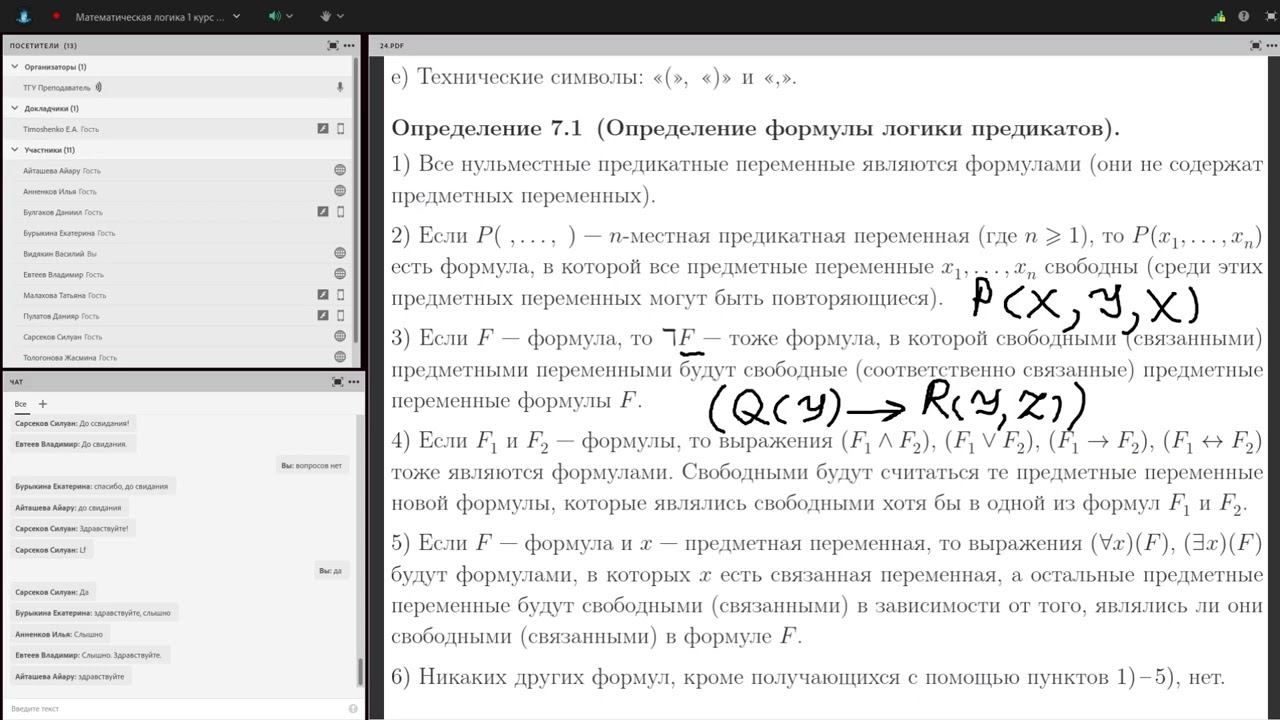This screenshot has width=1280, height=720.
Task: Click the 24.PDF pod title
Action: coord(391,46)
